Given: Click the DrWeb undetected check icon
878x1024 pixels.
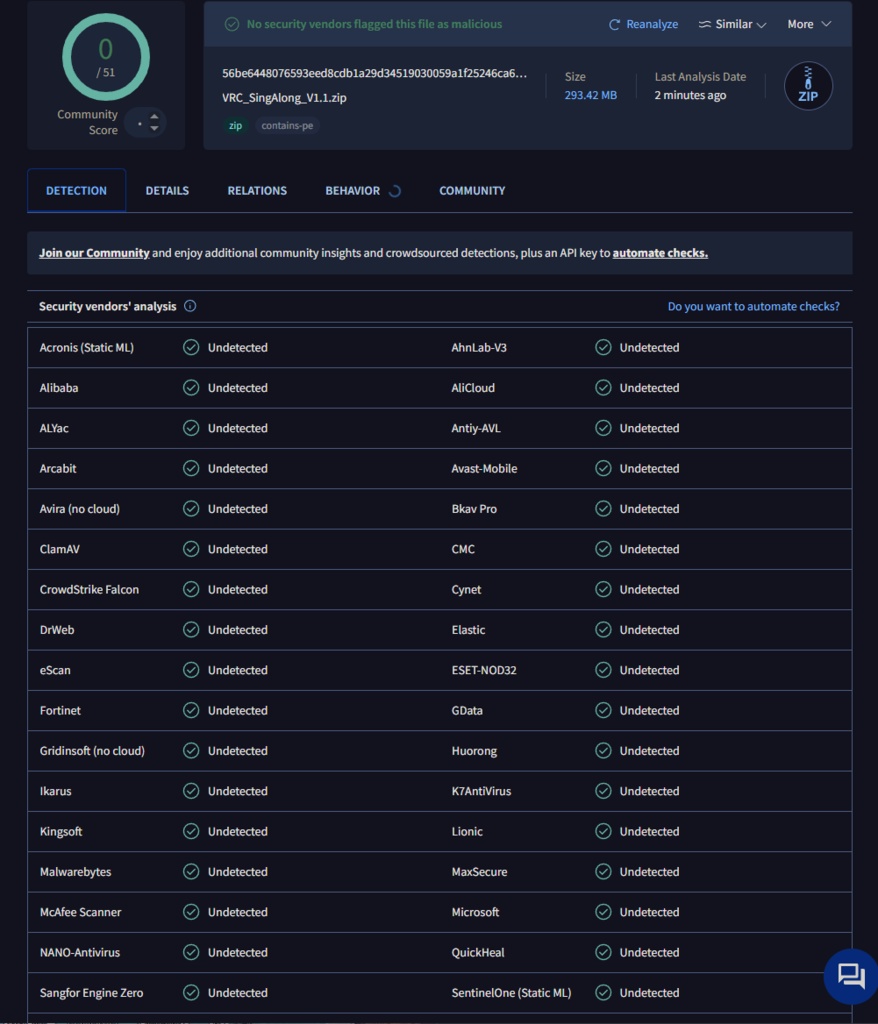Looking at the screenshot, I should click(191, 630).
